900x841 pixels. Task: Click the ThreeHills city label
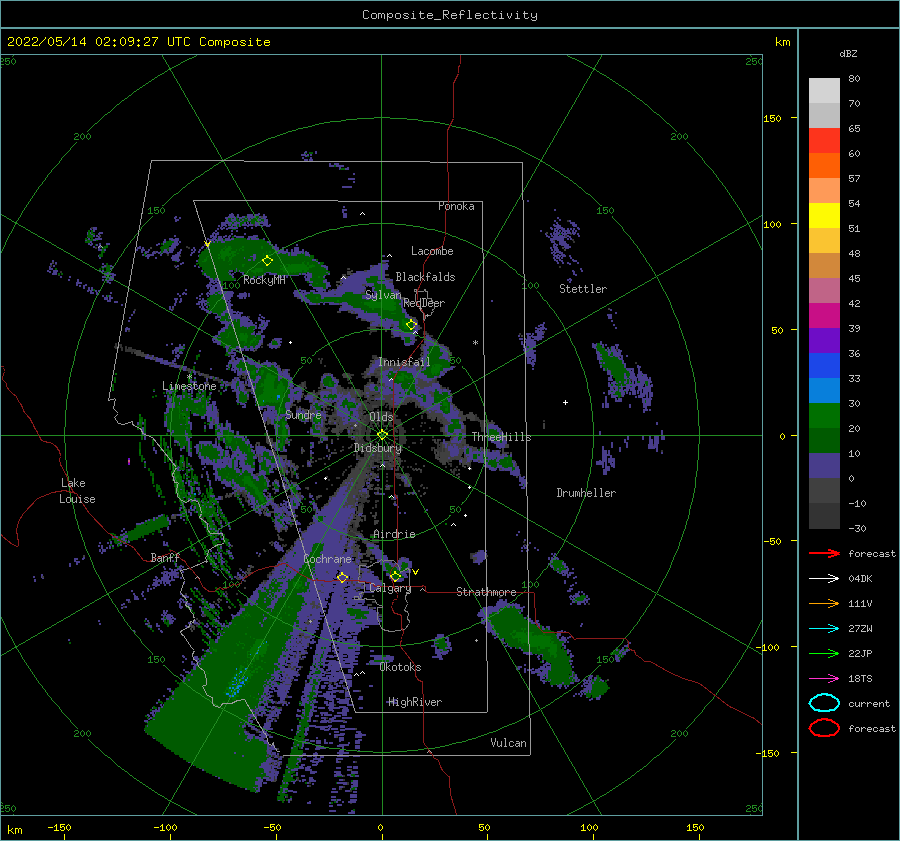click(x=502, y=437)
